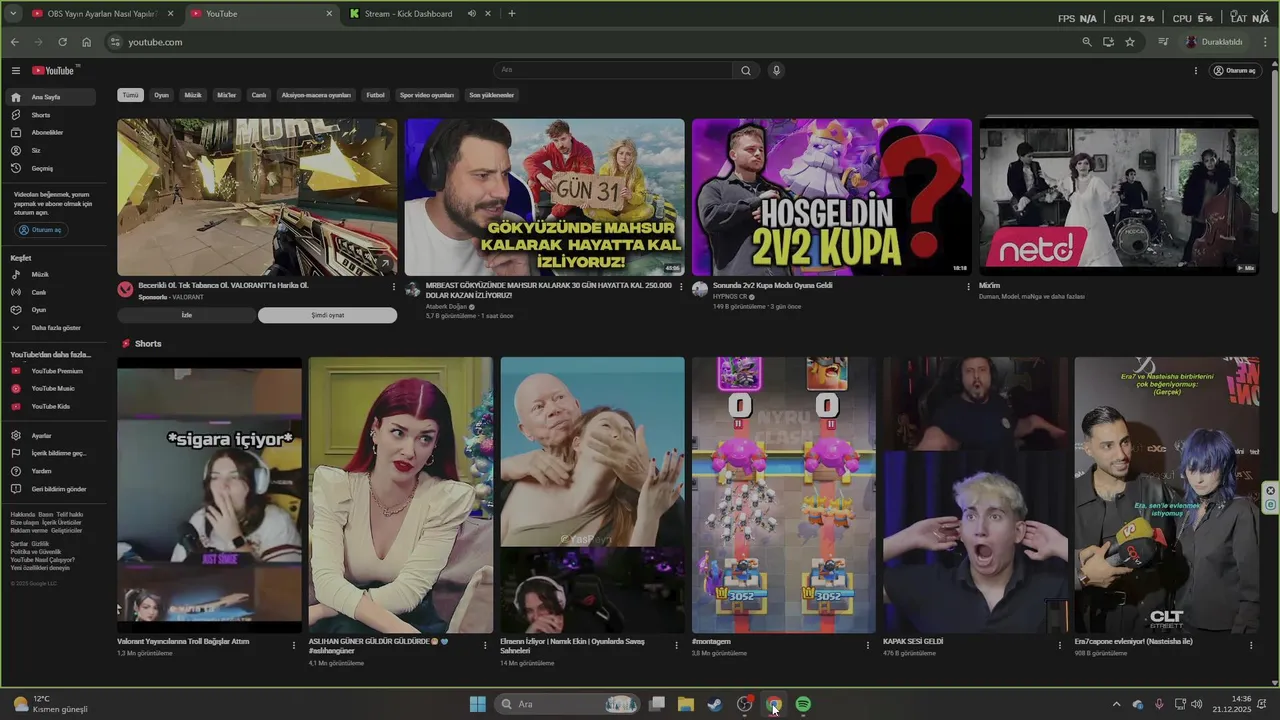1280x720 pixels.
Task: Open the Atakerk Doğan channel link
Action: pos(446,306)
